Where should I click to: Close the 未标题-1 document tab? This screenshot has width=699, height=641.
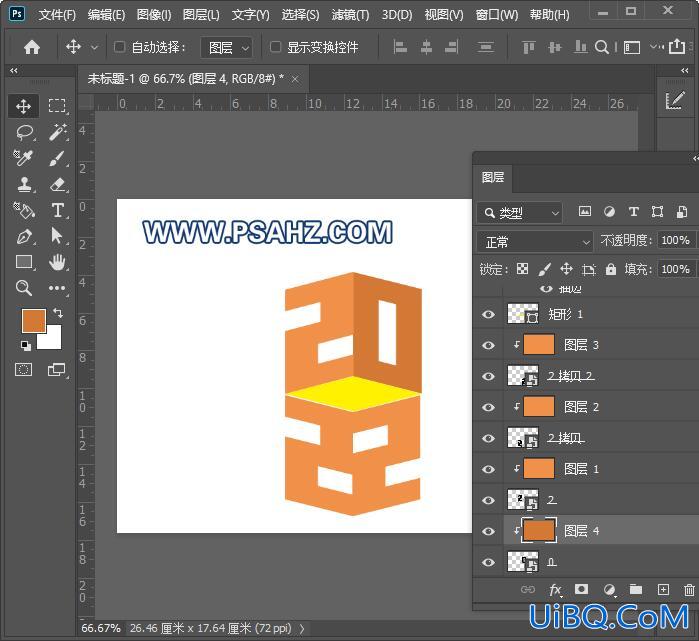(x=295, y=79)
